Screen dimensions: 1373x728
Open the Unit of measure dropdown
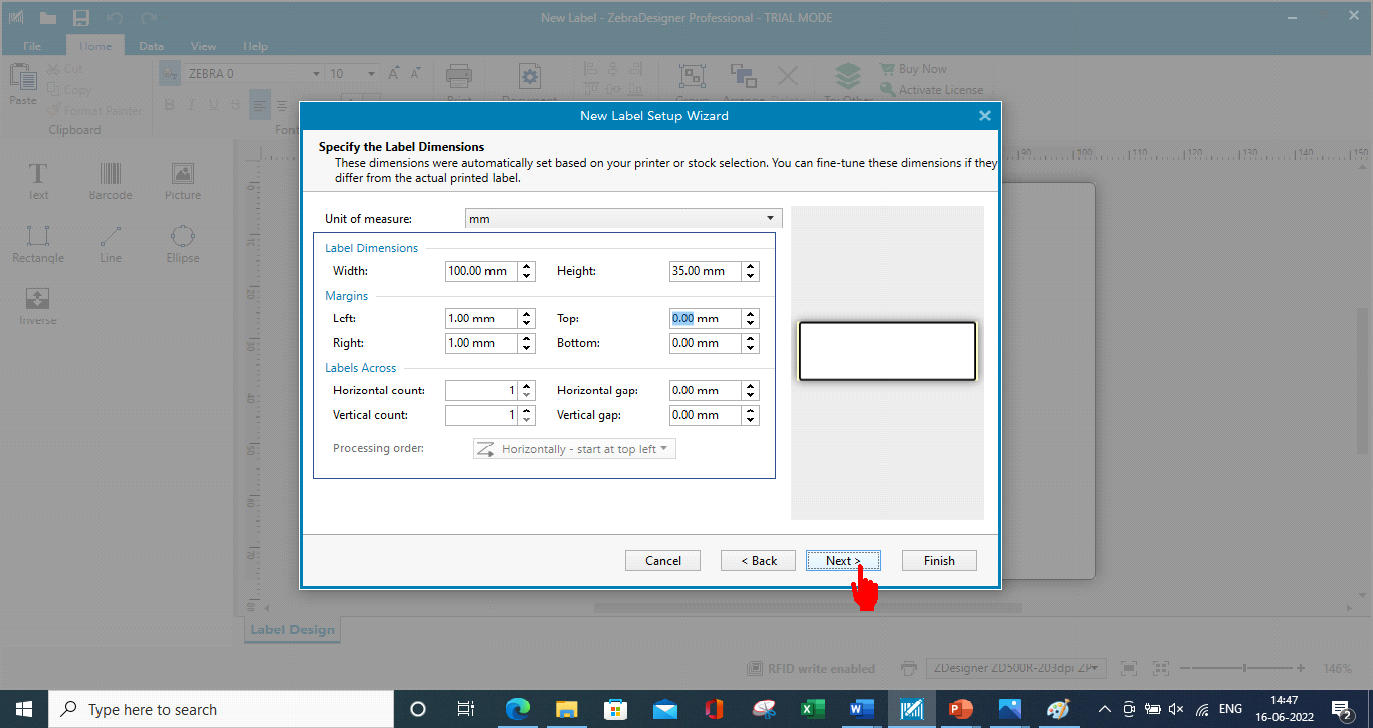[x=623, y=218]
